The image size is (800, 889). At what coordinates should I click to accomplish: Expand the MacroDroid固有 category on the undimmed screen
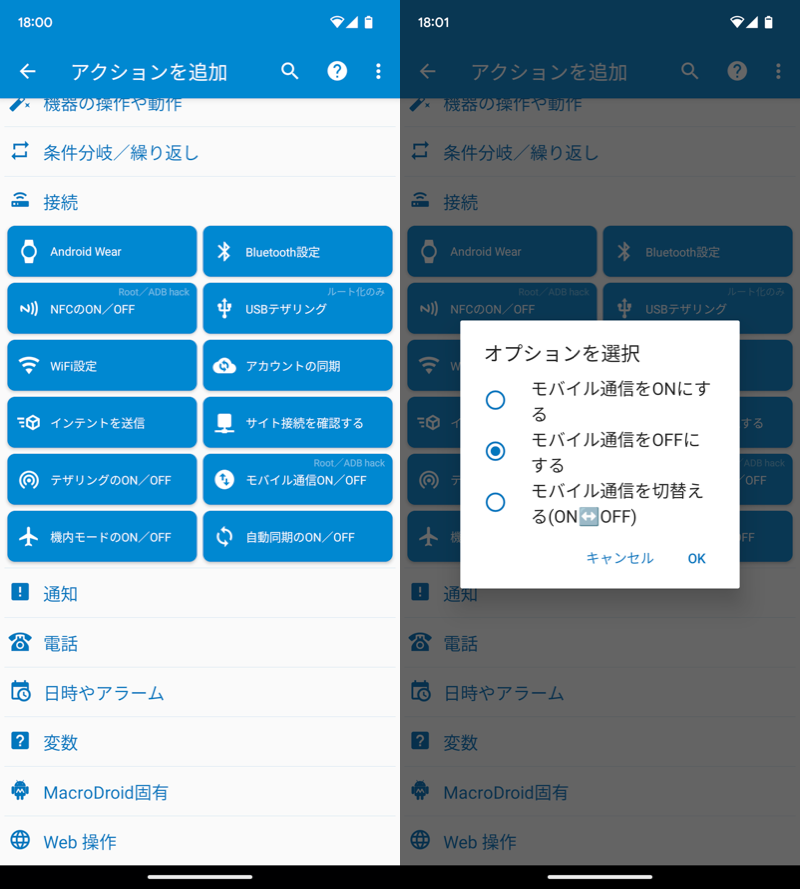(105, 792)
